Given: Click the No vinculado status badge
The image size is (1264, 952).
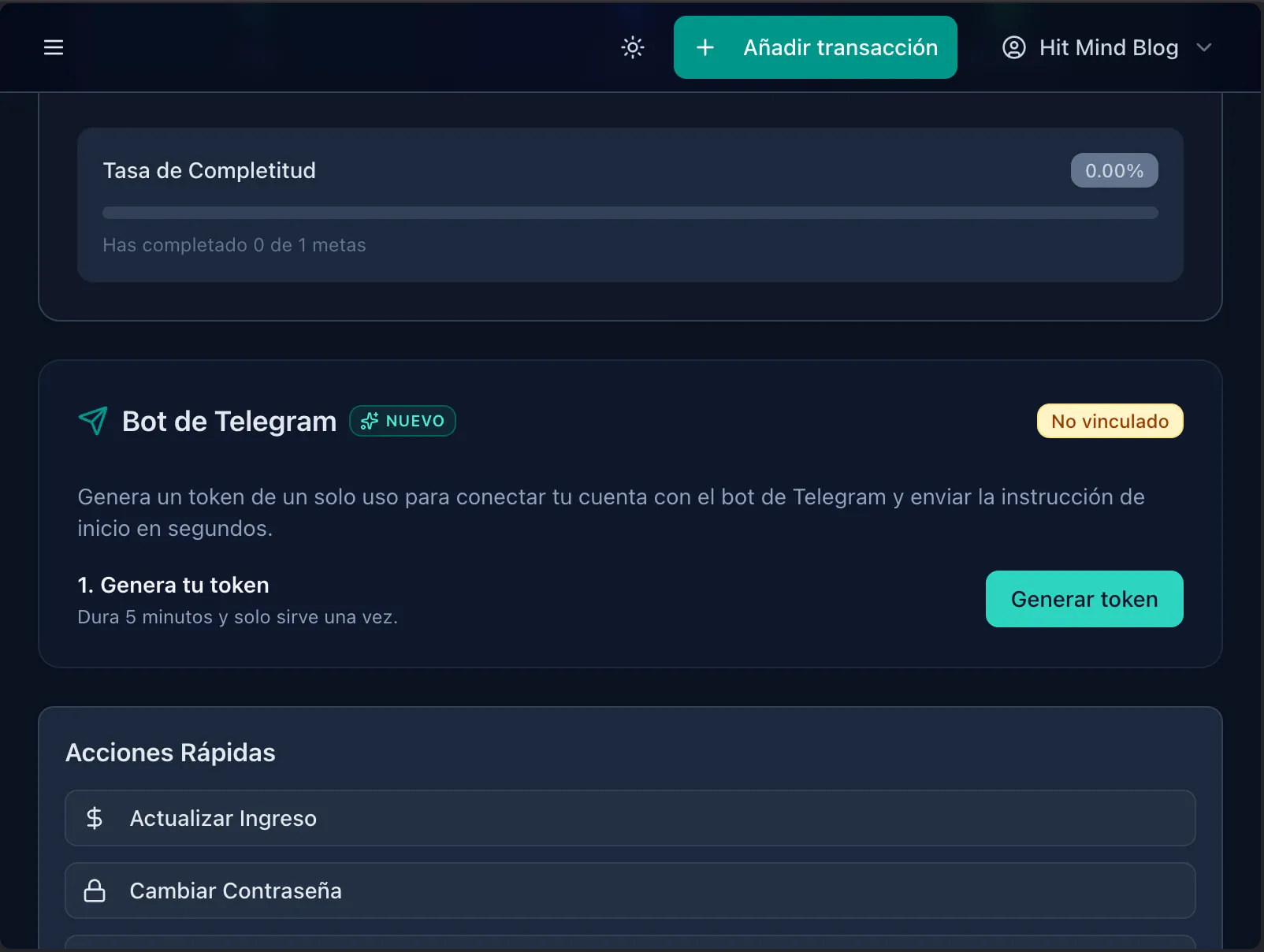Looking at the screenshot, I should click(1110, 421).
